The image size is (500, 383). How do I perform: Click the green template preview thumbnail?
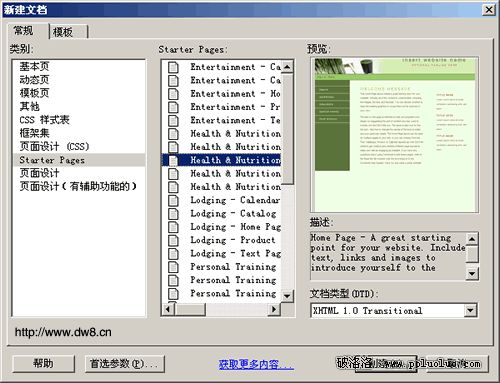click(x=395, y=135)
